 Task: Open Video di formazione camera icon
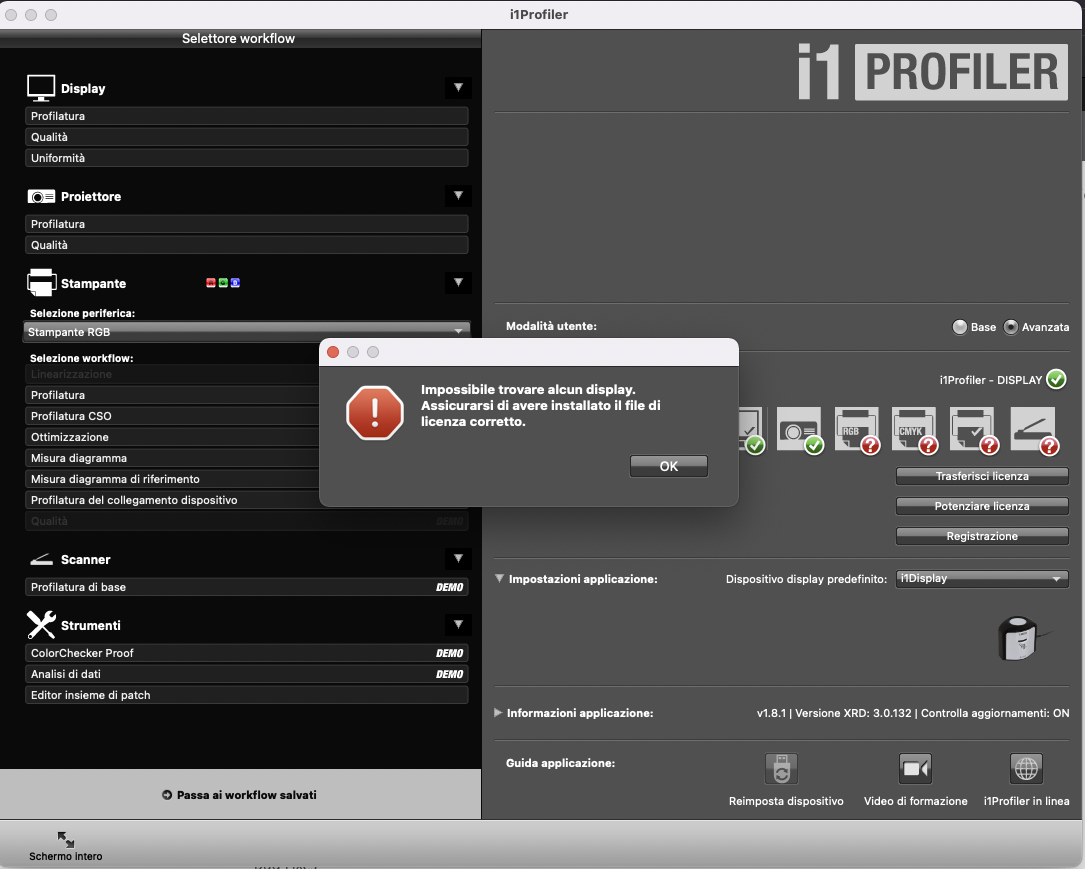tap(915, 768)
